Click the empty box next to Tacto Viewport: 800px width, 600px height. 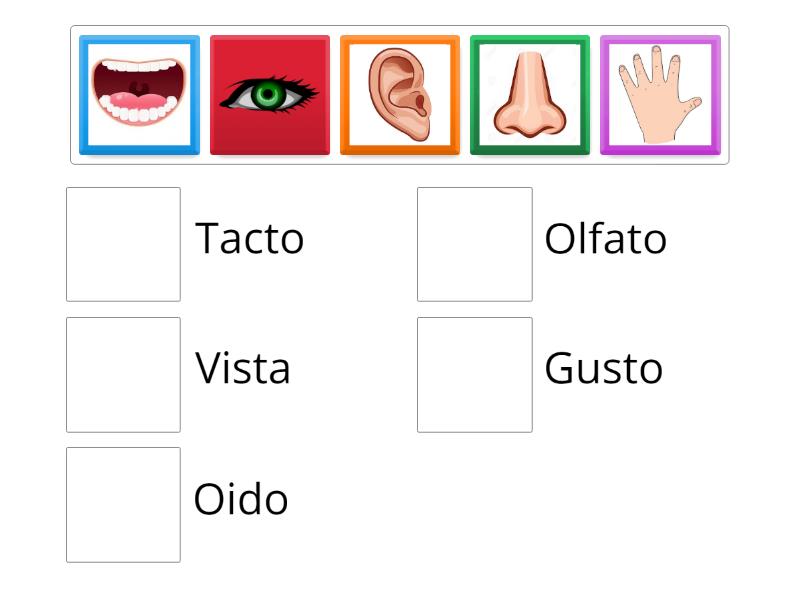[122, 243]
